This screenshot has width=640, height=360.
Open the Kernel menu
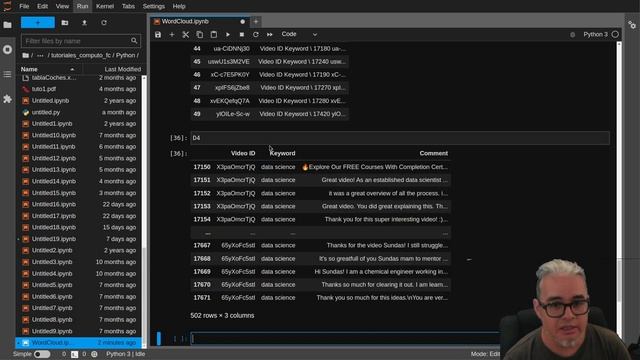105,6
